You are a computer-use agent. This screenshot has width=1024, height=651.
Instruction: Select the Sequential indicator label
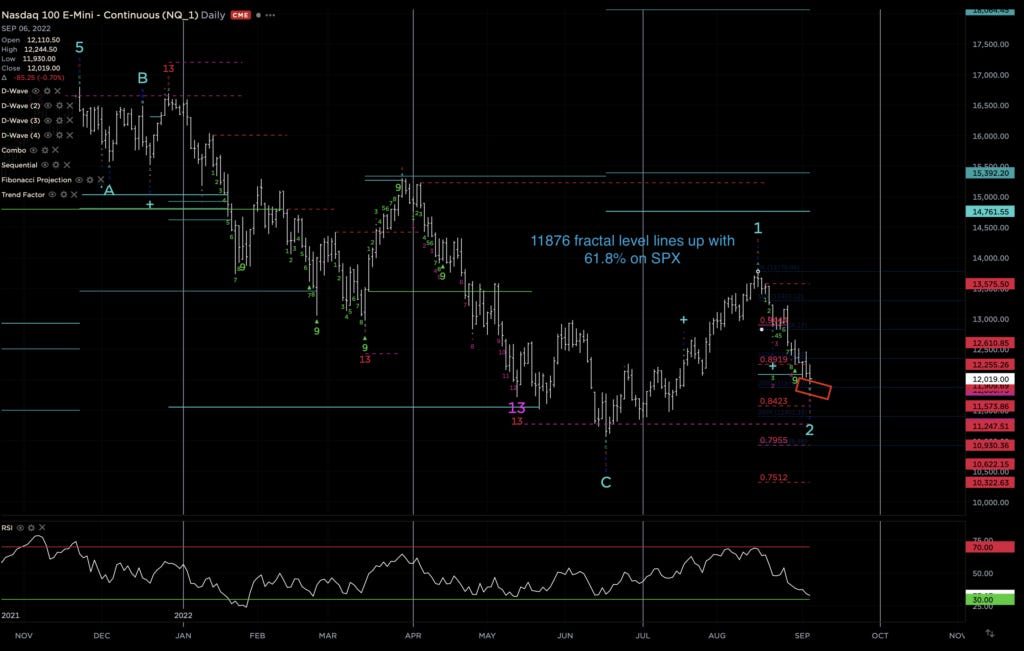pos(20,165)
